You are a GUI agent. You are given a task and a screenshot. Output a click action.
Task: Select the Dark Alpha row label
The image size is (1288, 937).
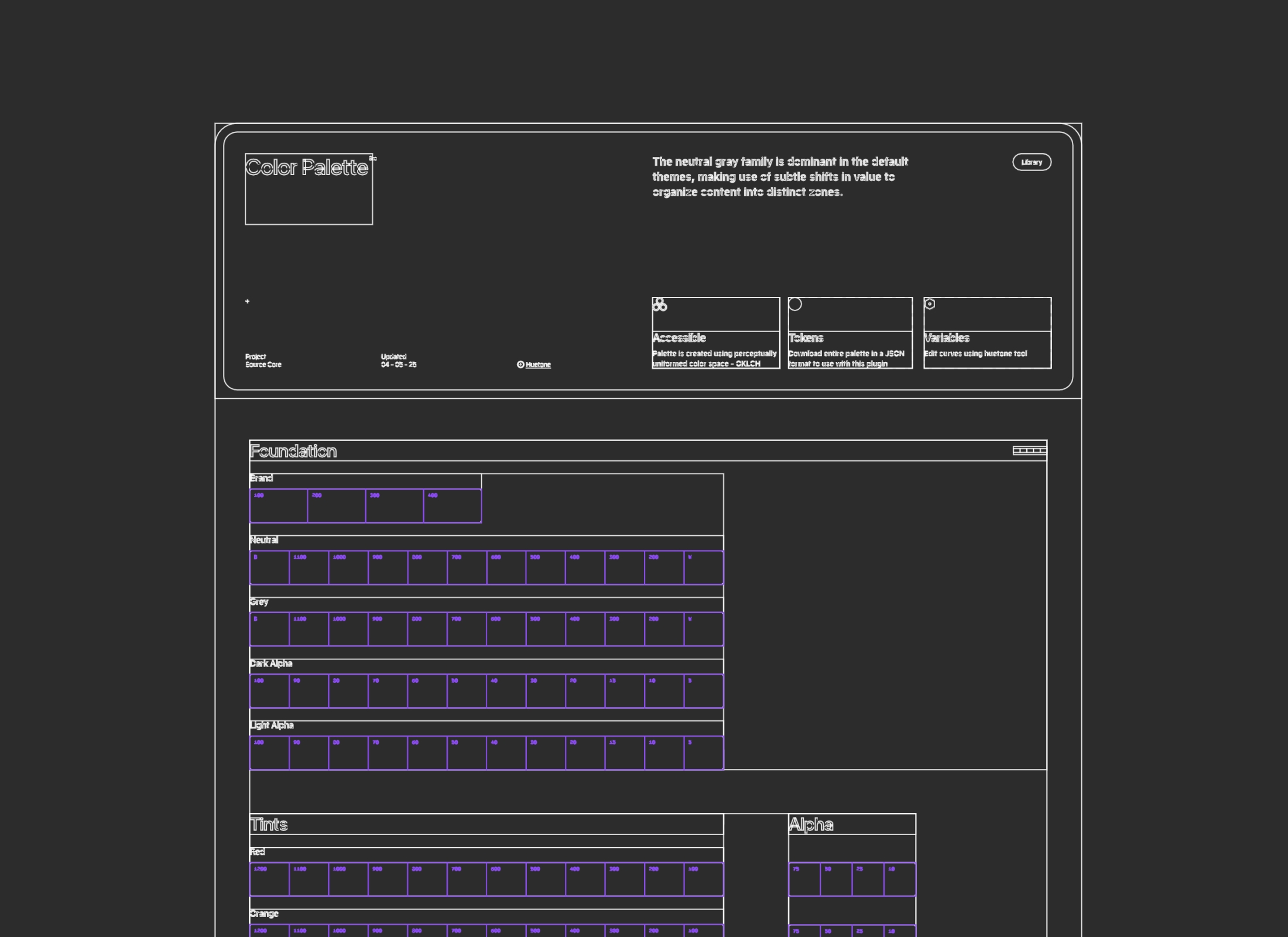271,664
